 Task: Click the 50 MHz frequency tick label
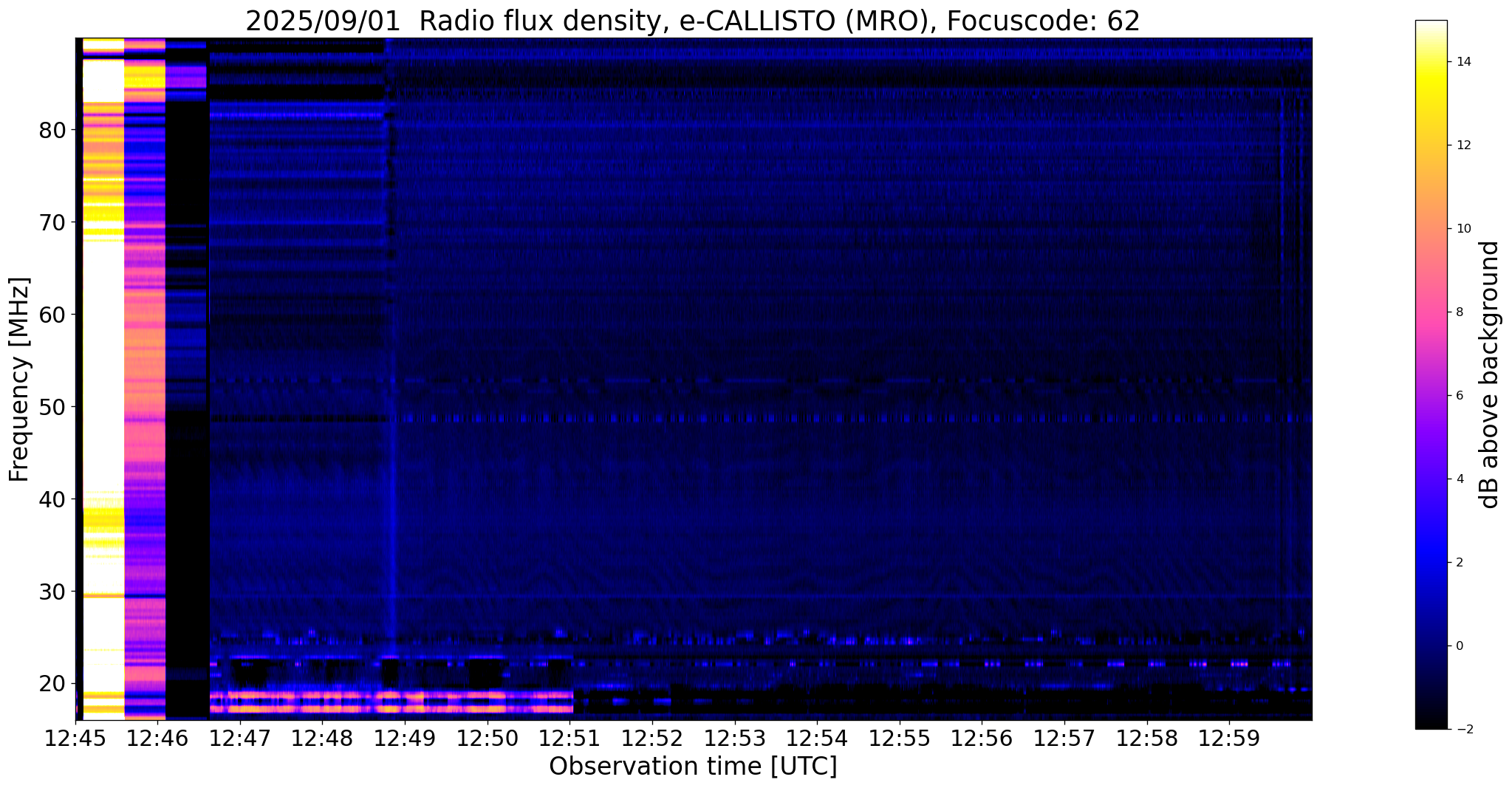point(52,407)
